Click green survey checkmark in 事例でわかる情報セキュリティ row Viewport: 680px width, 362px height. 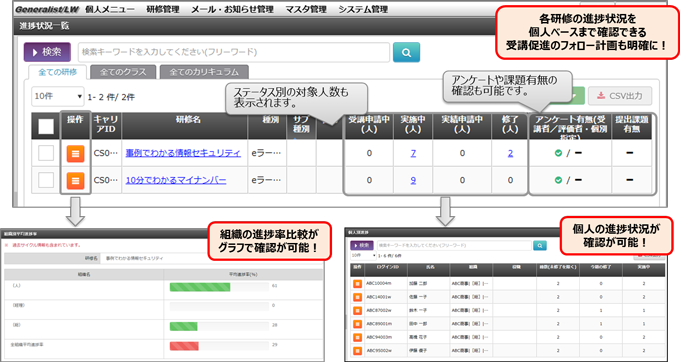(x=558, y=153)
